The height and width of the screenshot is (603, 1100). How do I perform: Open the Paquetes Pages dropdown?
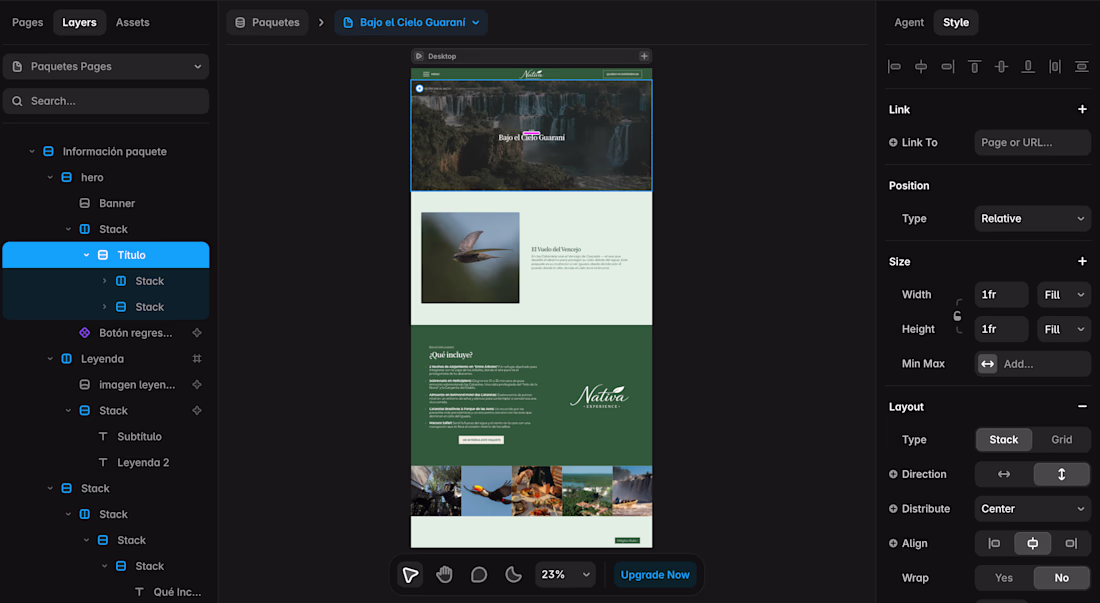[106, 67]
